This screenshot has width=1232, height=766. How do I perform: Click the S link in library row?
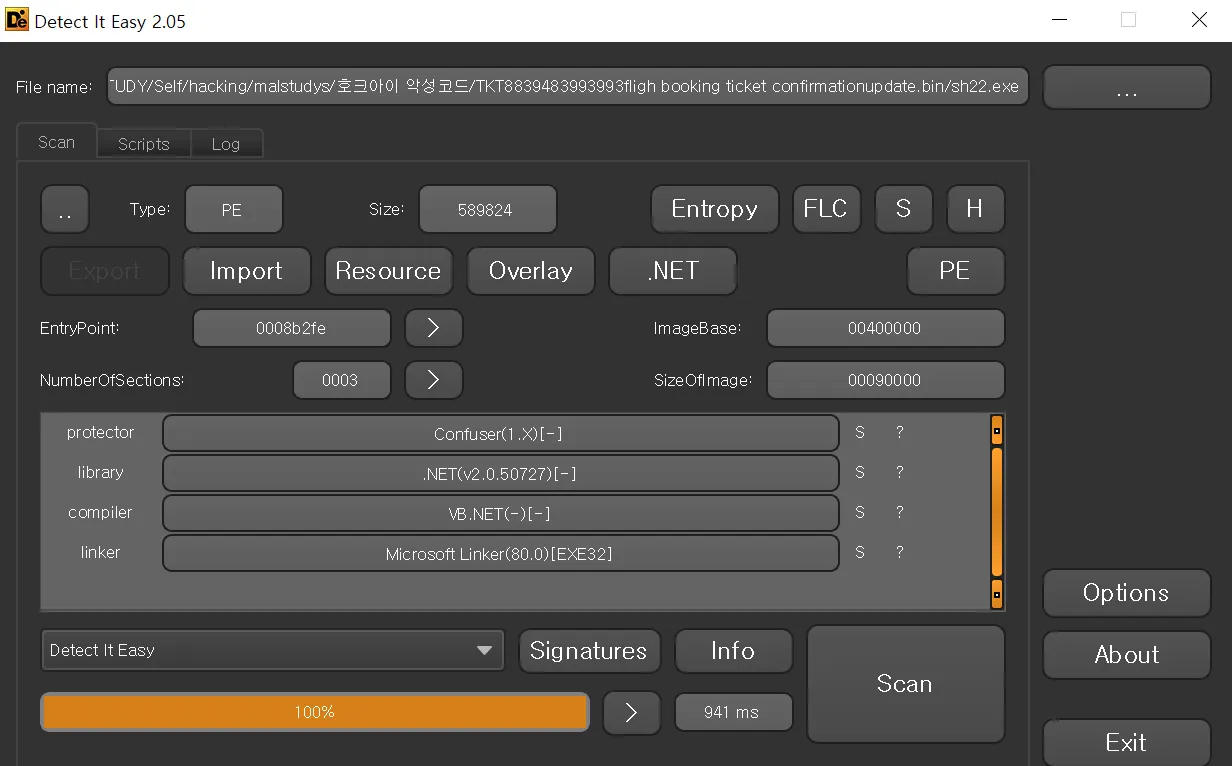coord(860,473)
